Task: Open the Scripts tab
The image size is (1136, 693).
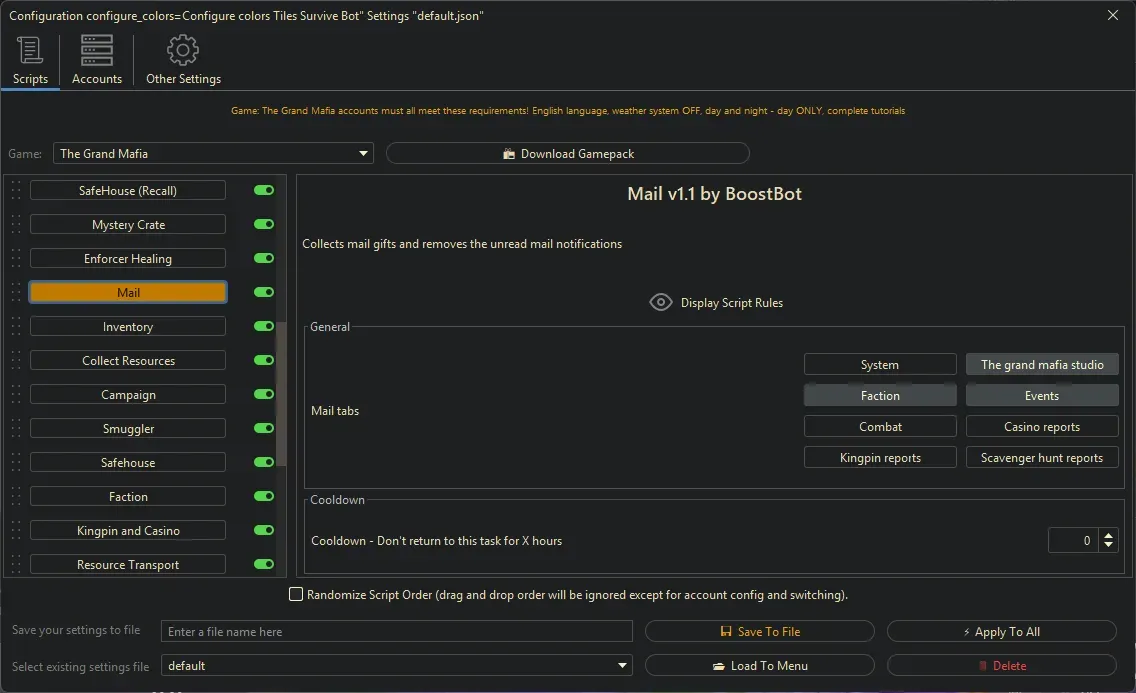Action: 30,61
